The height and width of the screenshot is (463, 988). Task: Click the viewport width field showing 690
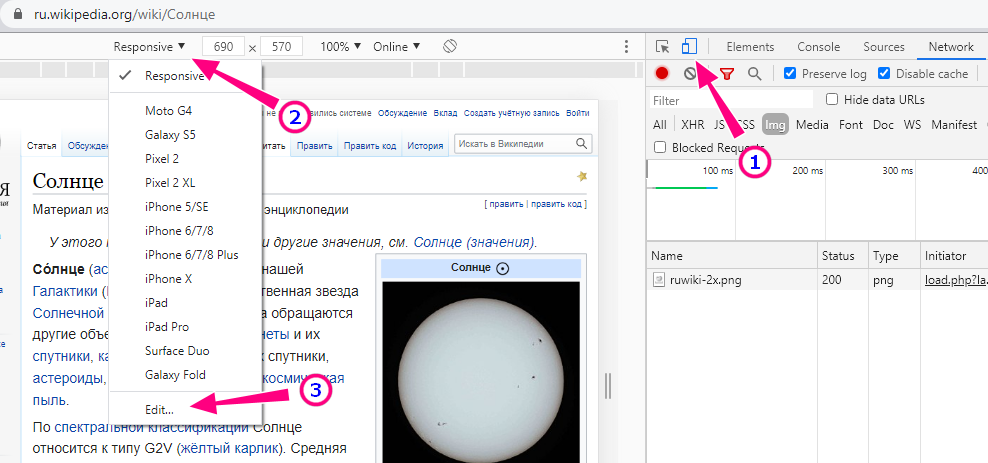[223, 47]
